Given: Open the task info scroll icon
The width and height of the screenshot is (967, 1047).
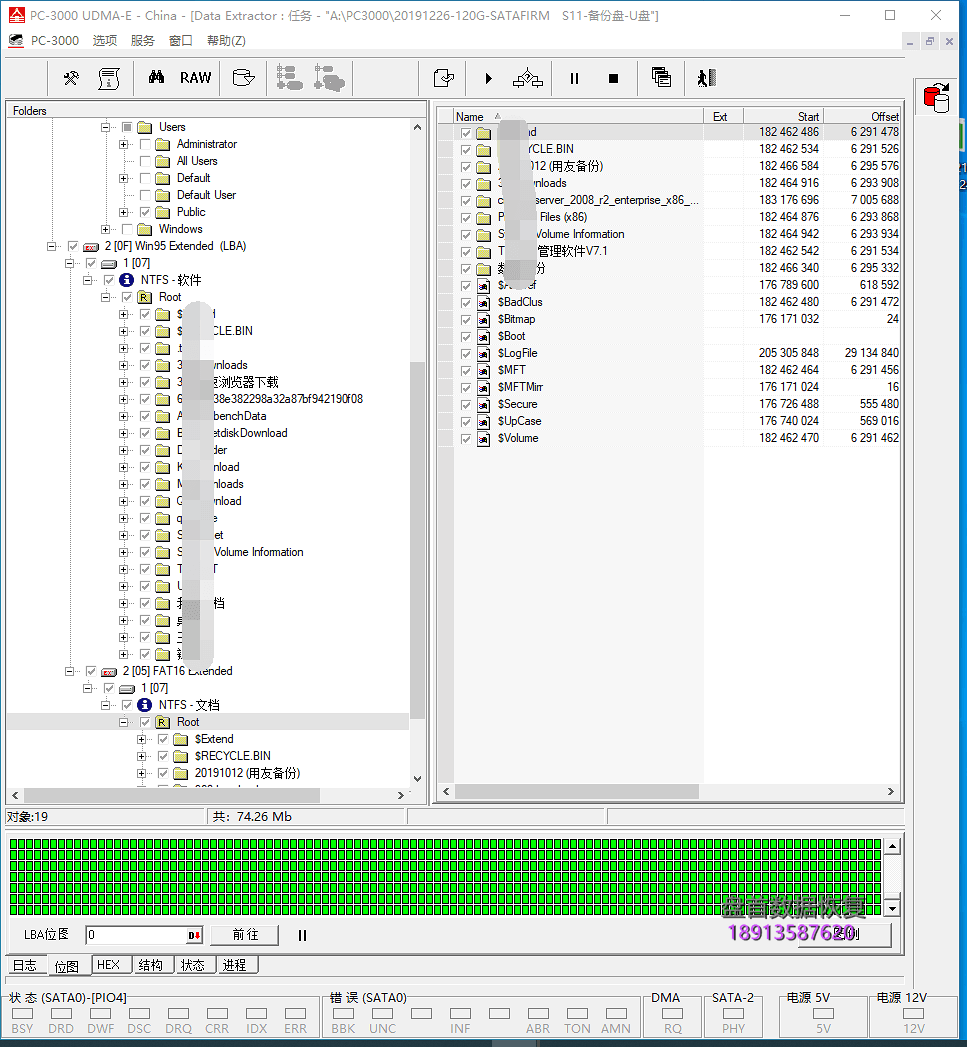Looking at the screenshot, I should (109, 78).
